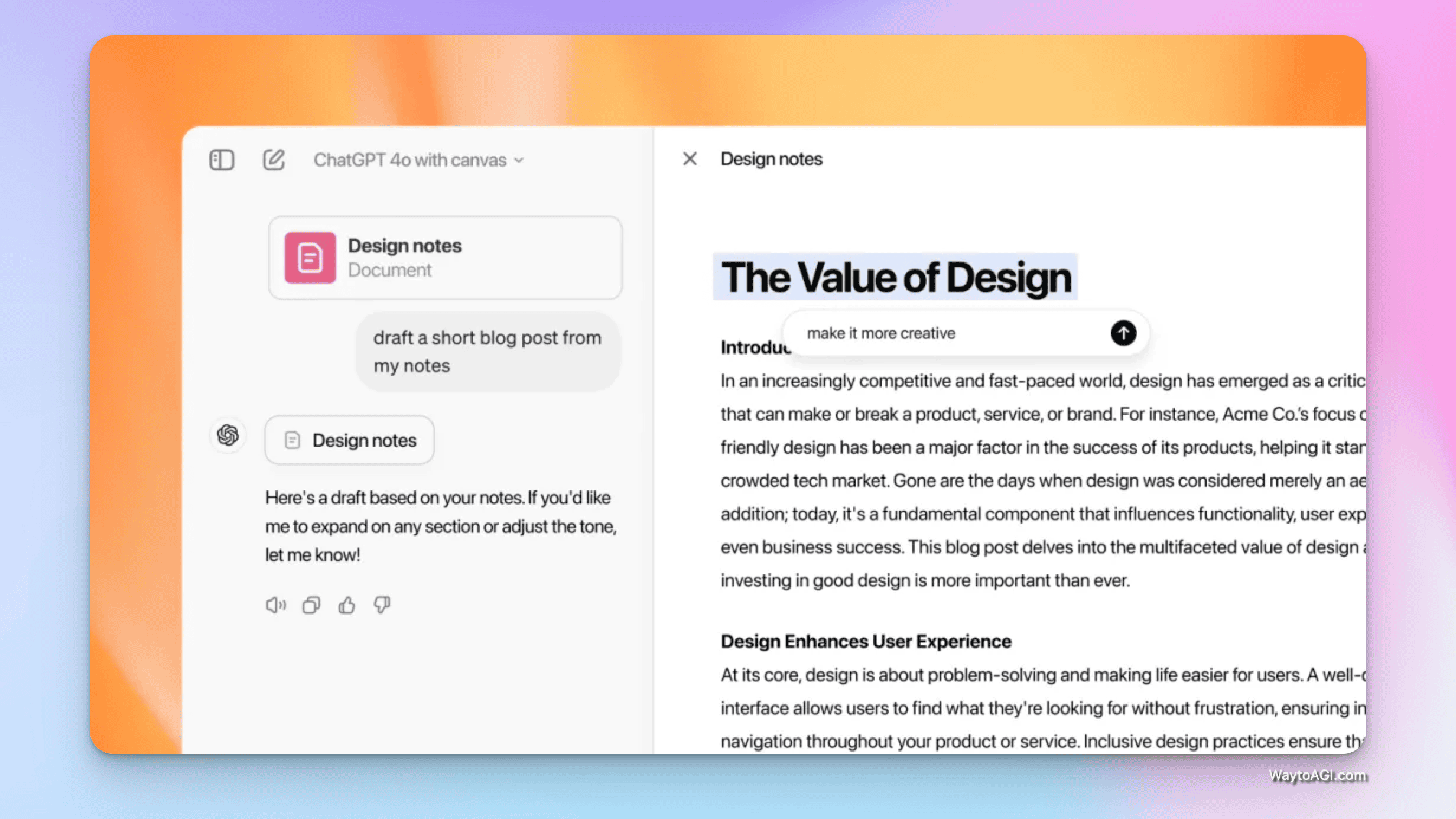This screenshot has height=819, width=1456.
Task: Submit the inline edit with arrow button
Action: click(1123, 333)
